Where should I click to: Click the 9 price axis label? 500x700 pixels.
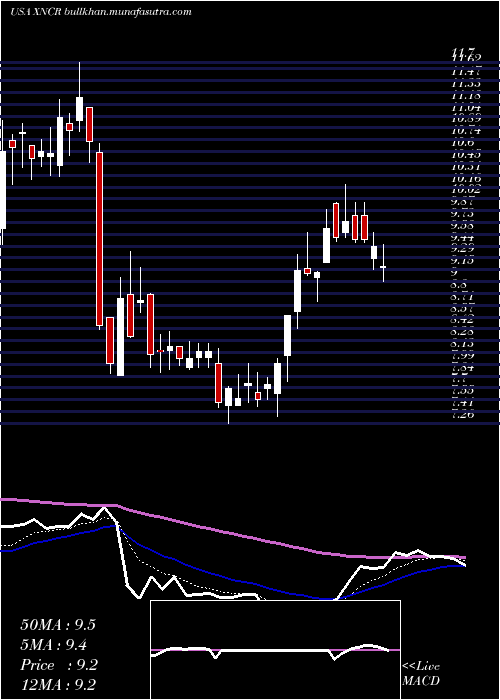(454, 273)
